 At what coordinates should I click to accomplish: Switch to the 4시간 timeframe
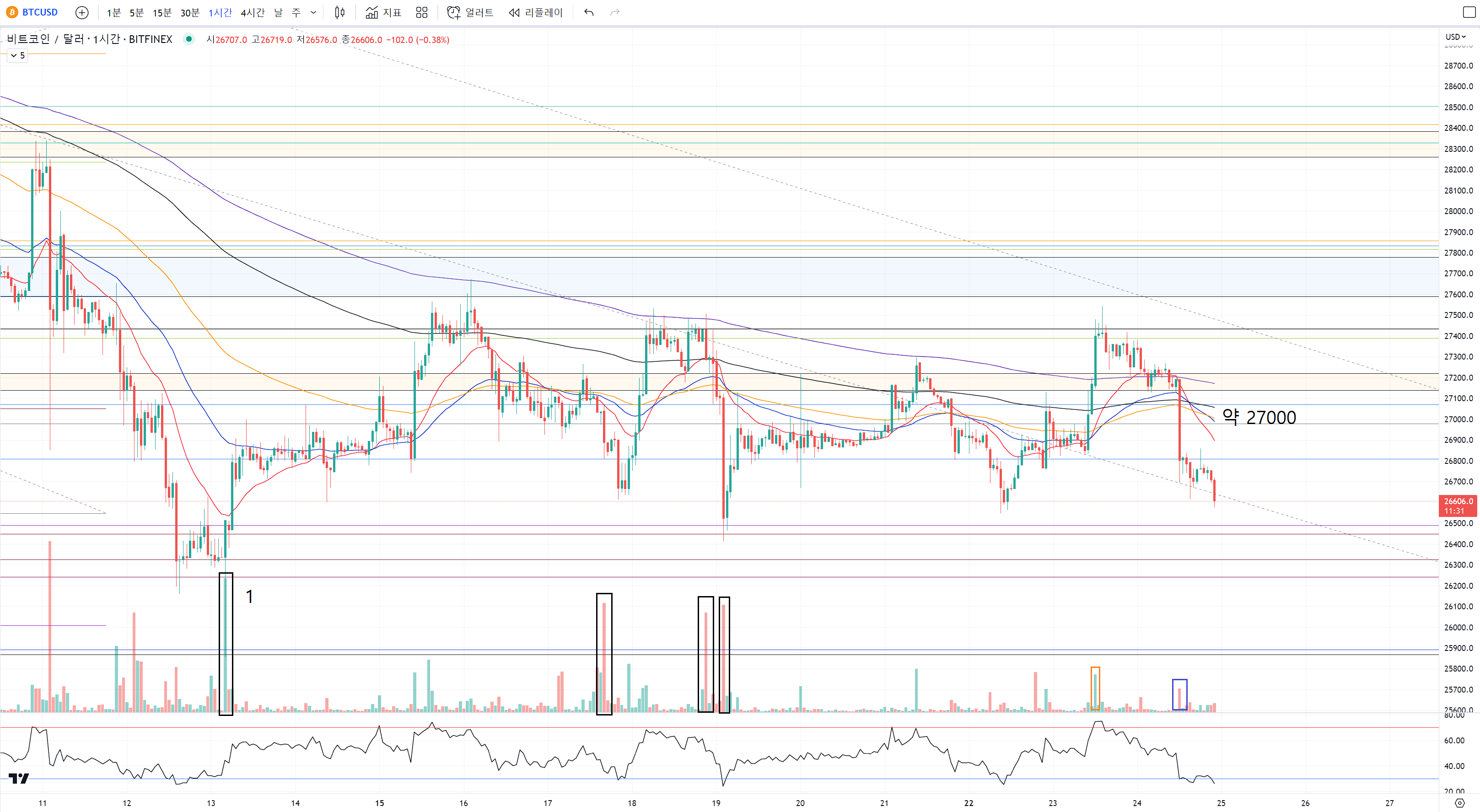(252, 13)
